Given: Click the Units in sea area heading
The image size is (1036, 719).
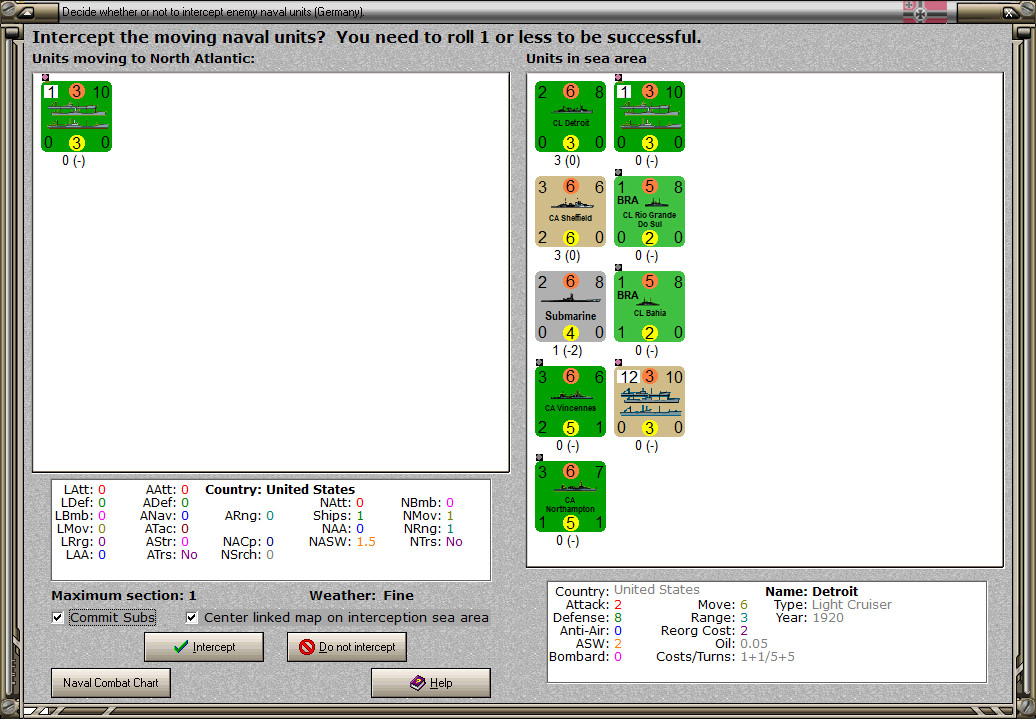Looking at the screenshot, I should tap(586, 59).
